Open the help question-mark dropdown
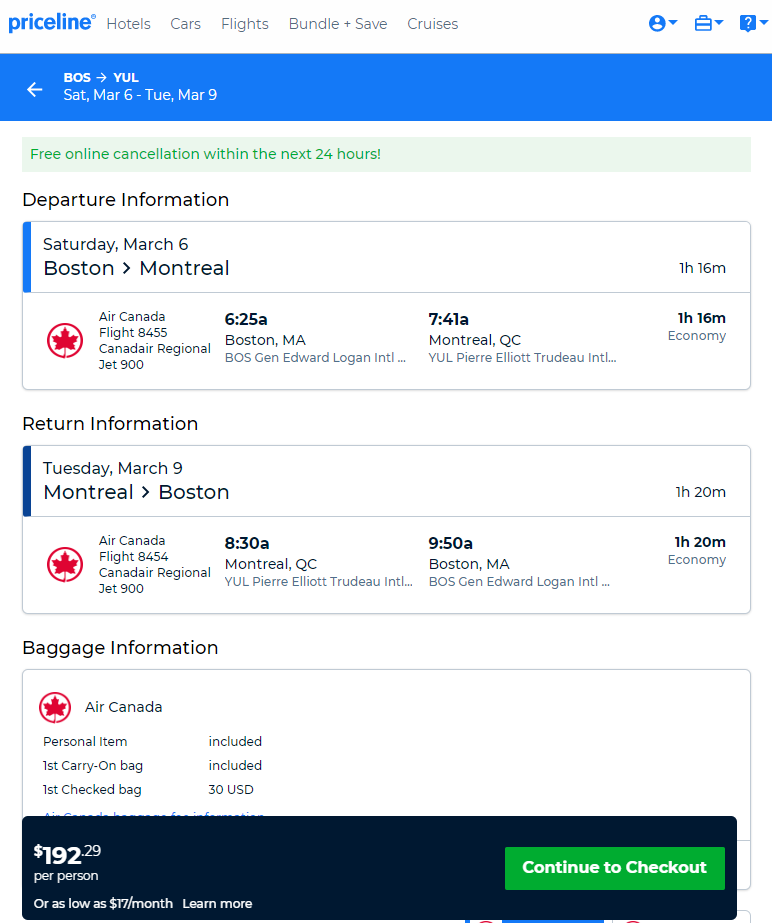Viewport: 772px width, 923px height. point(753,23)
